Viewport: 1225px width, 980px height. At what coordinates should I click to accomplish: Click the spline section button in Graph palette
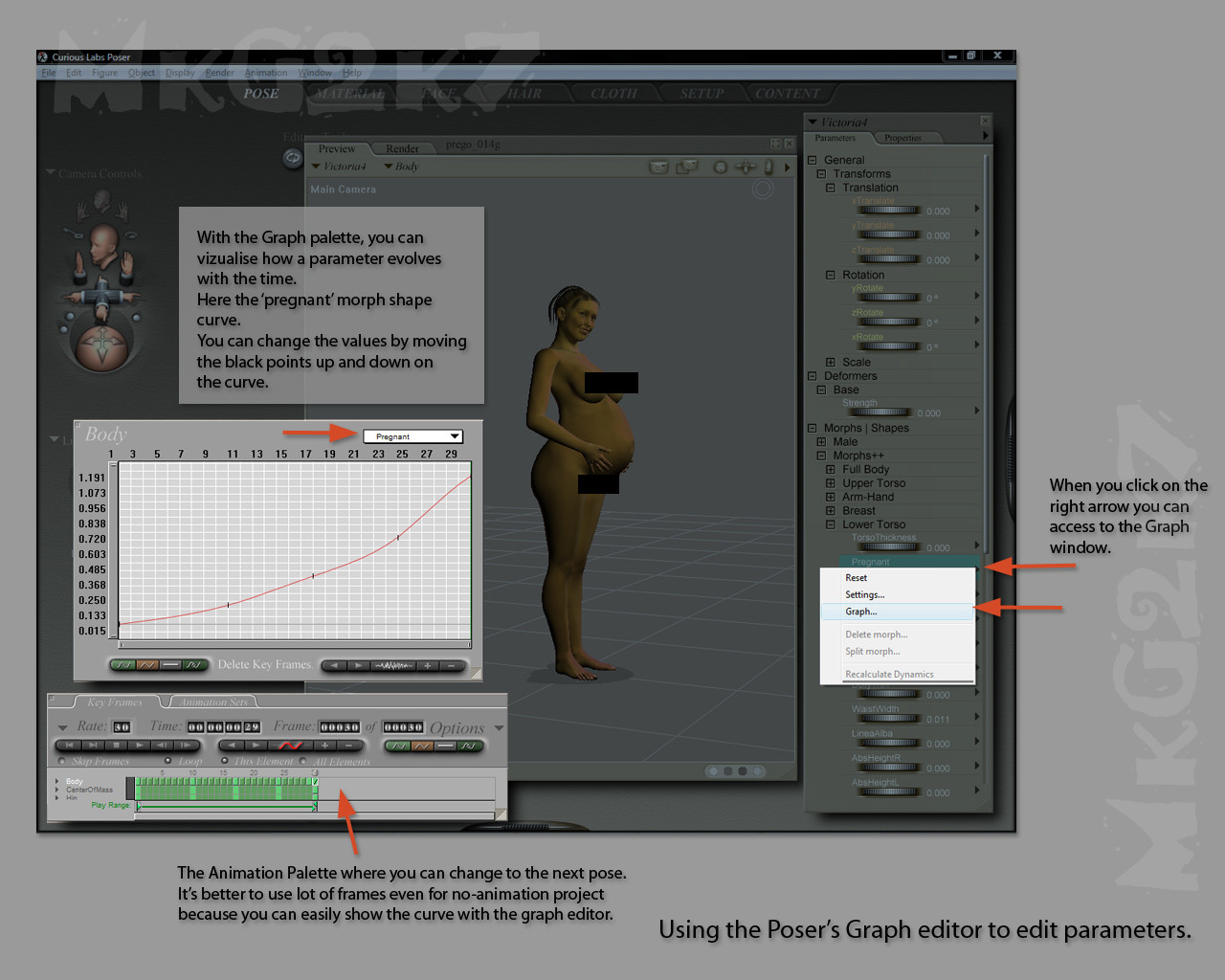[123, 664]
